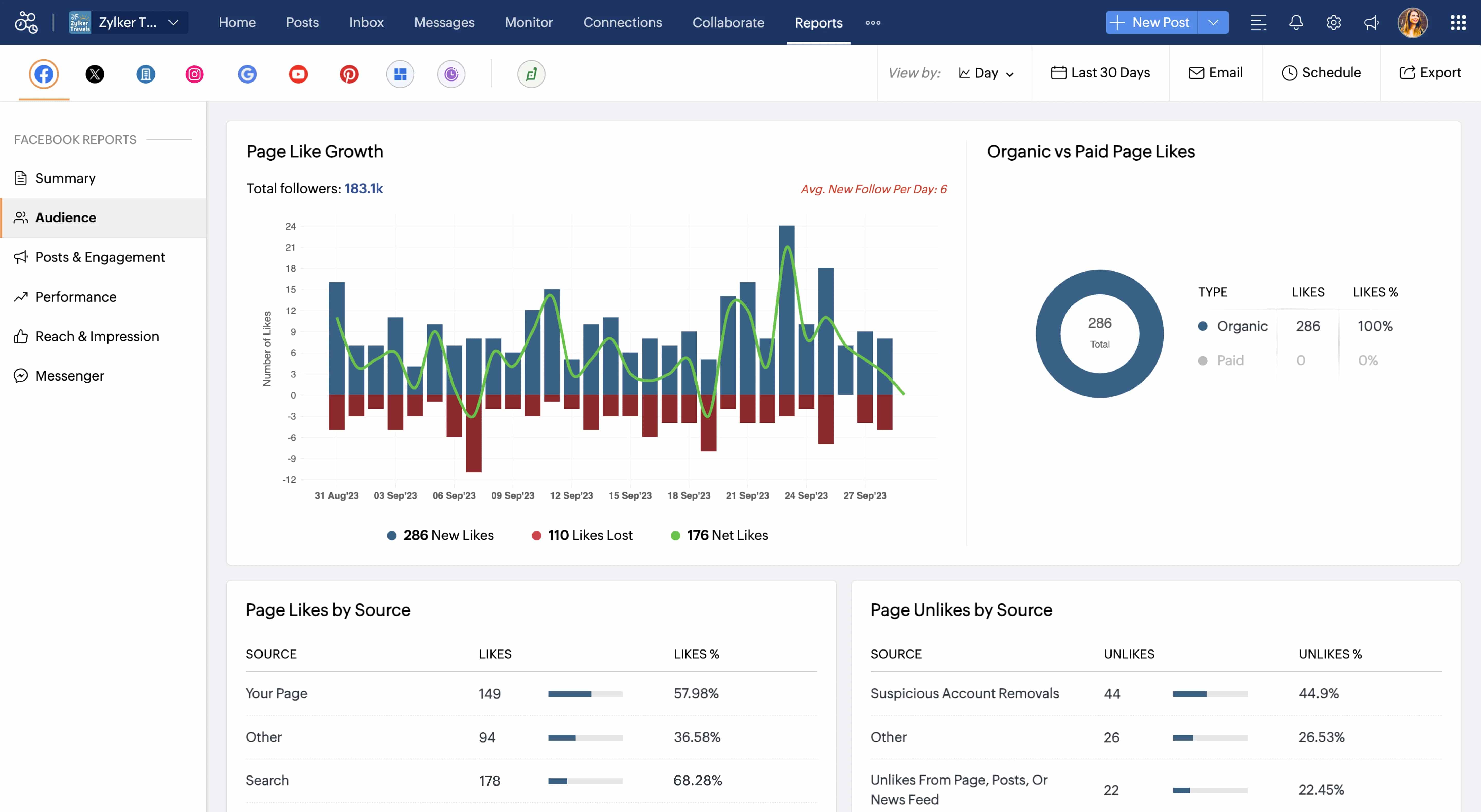Select the YouTube channel icon
This screenshot has height=812, width=1481.
(298, 74)
